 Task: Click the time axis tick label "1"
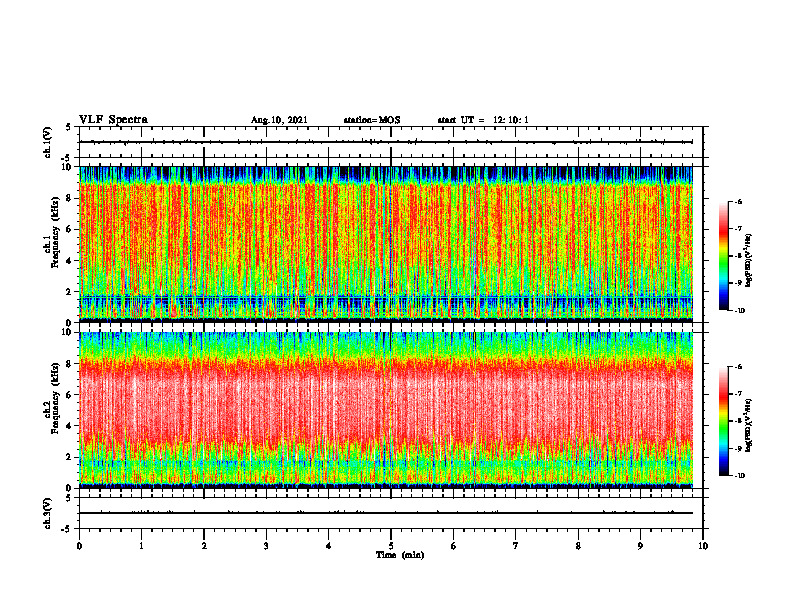point(141,546)
